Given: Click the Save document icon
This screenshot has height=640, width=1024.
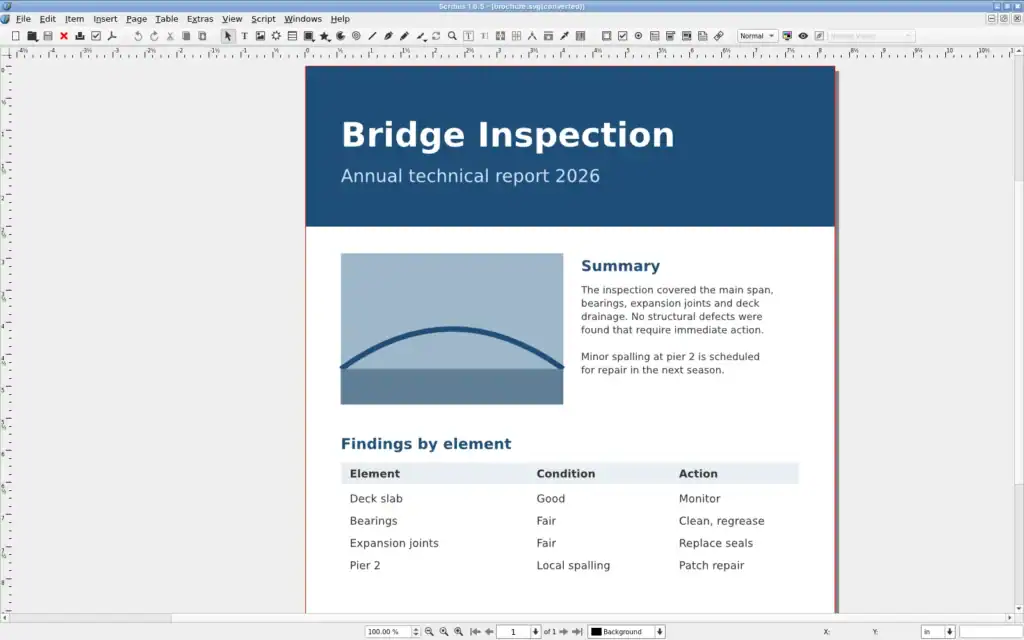Looking at the screenshot, I should [48, 36].
